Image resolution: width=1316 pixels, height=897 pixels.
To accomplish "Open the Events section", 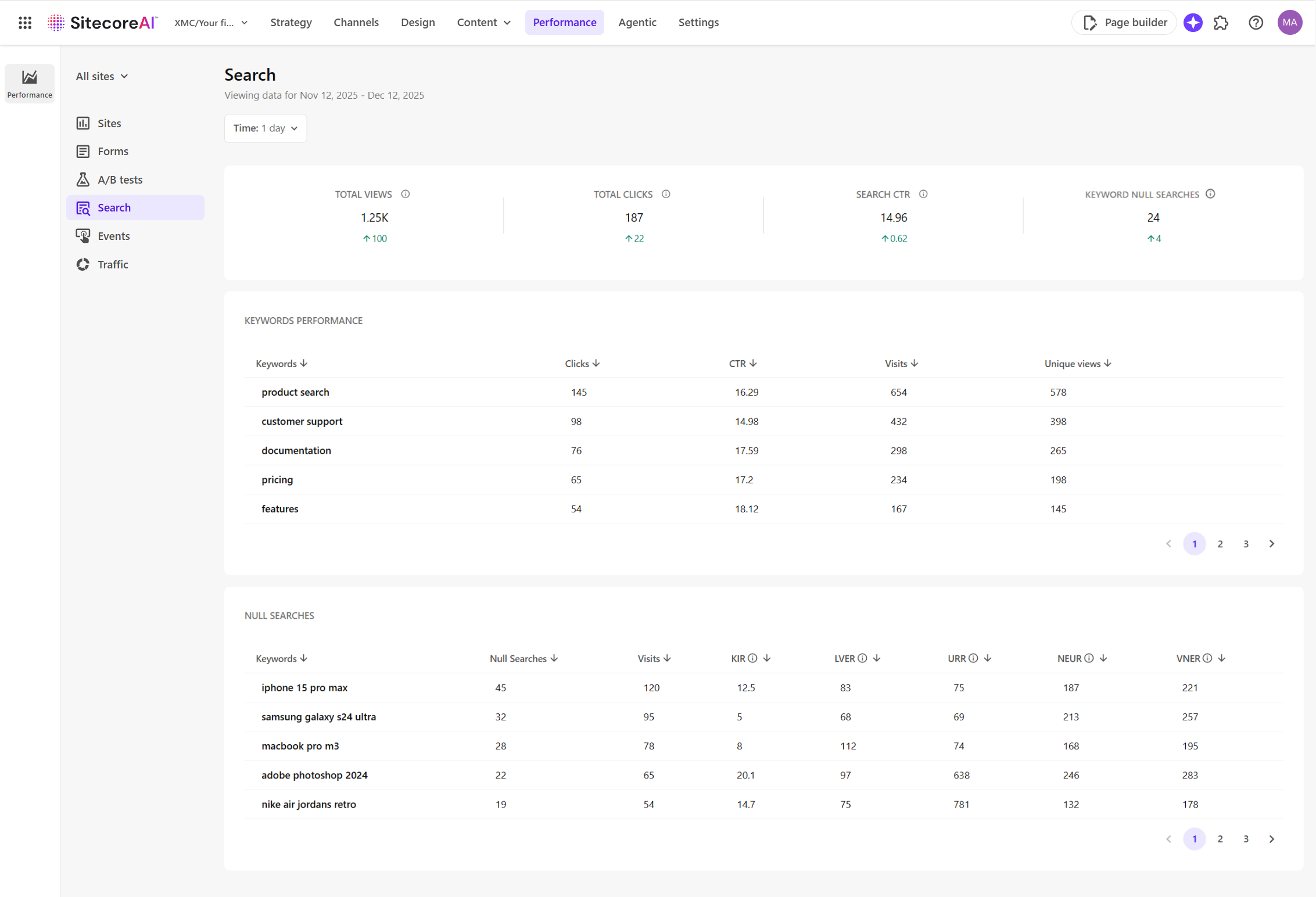I will click(114, 236).
